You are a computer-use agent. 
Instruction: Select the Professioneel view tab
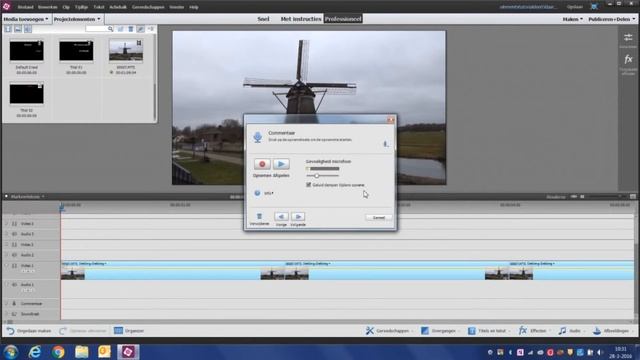point(343,19)
